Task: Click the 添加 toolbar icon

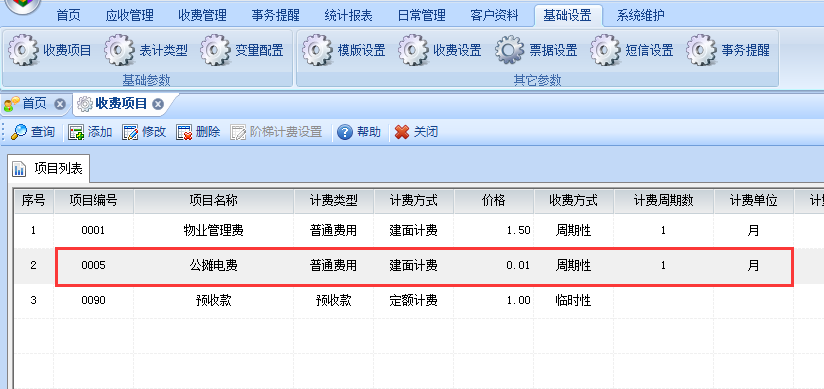Action: pos(76,132)
